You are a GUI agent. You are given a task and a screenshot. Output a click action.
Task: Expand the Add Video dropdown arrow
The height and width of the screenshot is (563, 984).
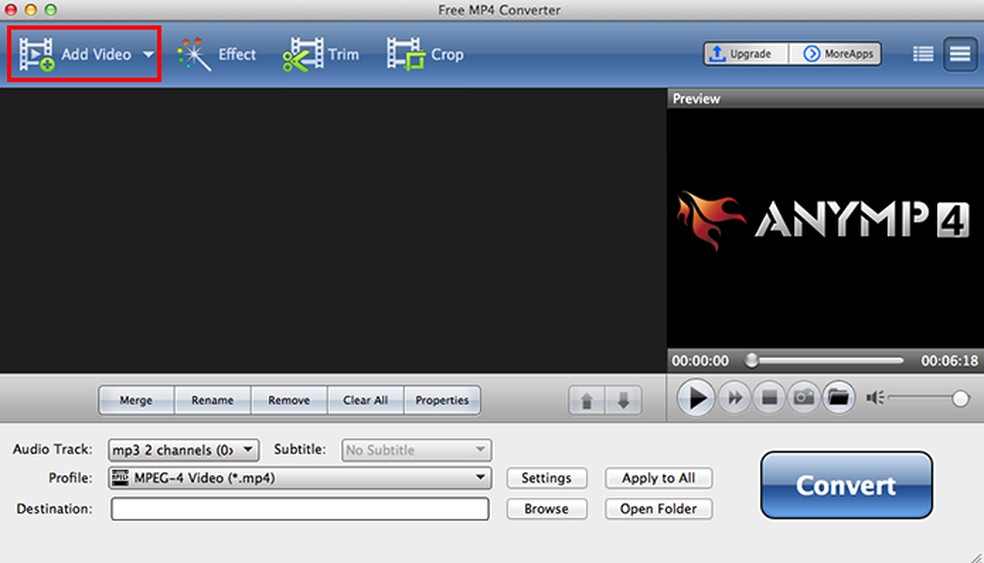click(148, 55)
